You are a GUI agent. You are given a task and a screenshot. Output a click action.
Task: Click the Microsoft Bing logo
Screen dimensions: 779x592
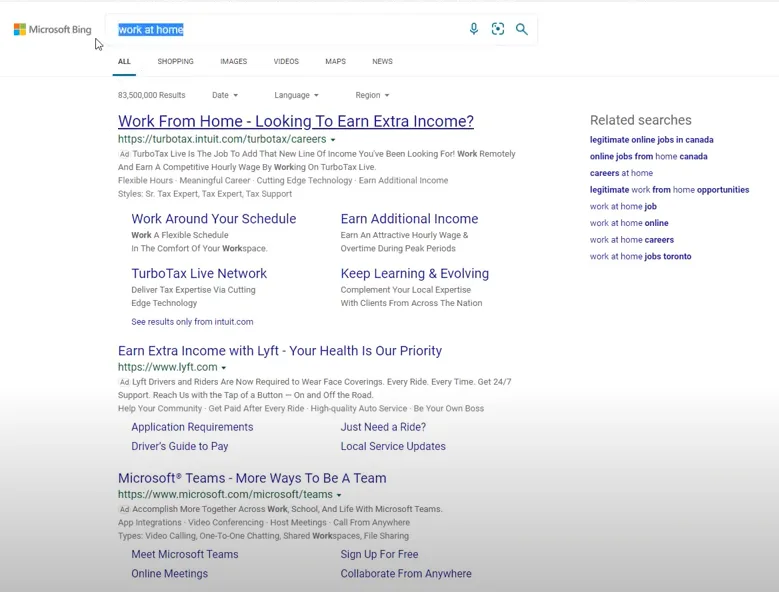pos(53,29)
